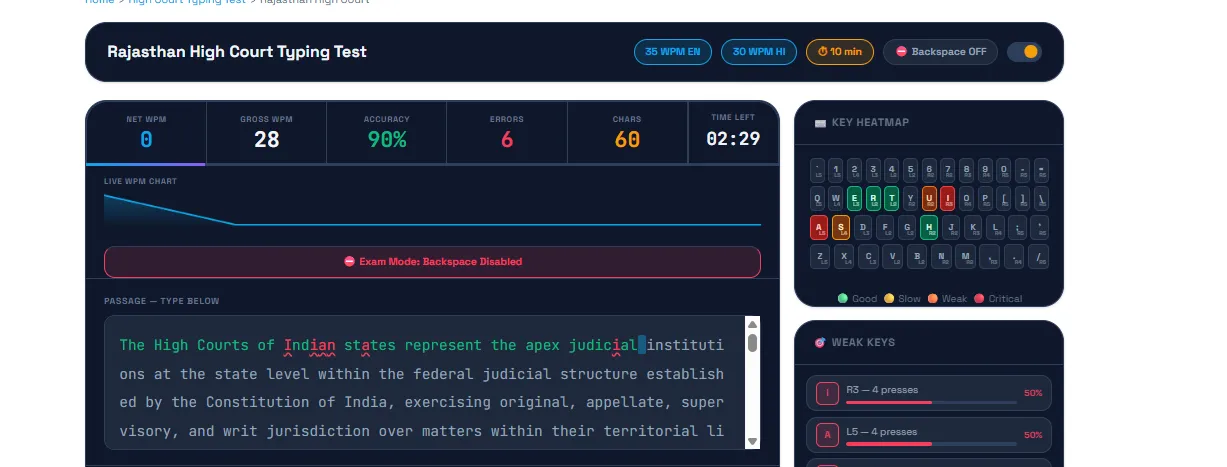Click the orange S key in heatmap
1227x467 pixels.
[x=841, y=228]
